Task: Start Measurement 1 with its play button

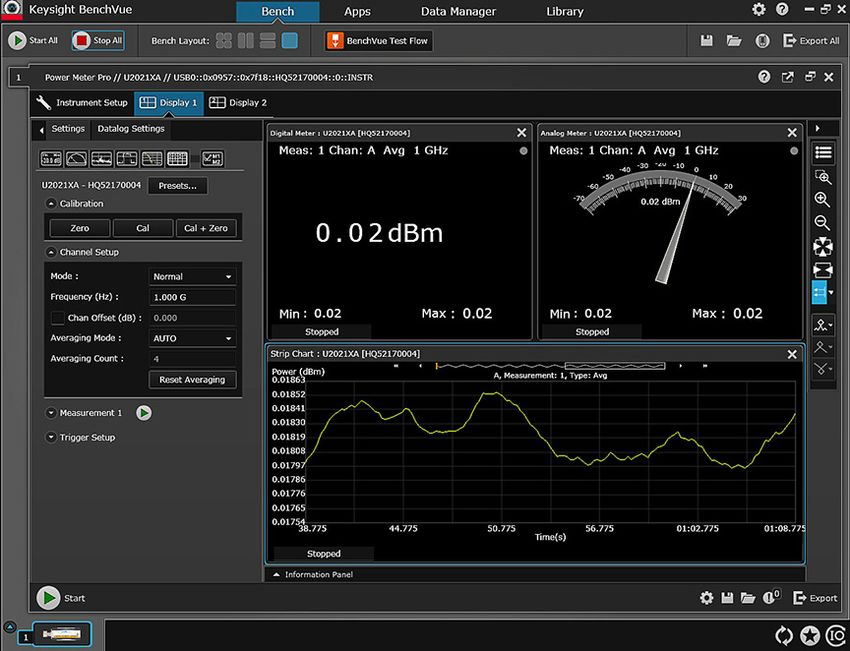Action: click(144, 413)
